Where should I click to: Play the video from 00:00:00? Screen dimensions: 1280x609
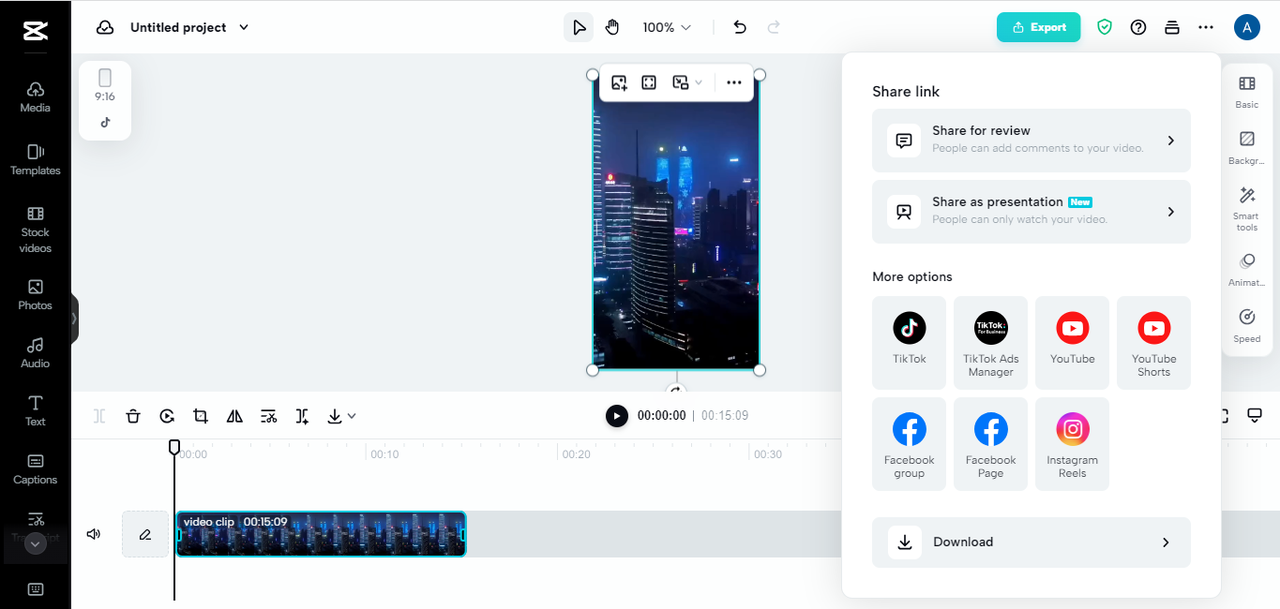pyautogui.click(x=617, y=415)
